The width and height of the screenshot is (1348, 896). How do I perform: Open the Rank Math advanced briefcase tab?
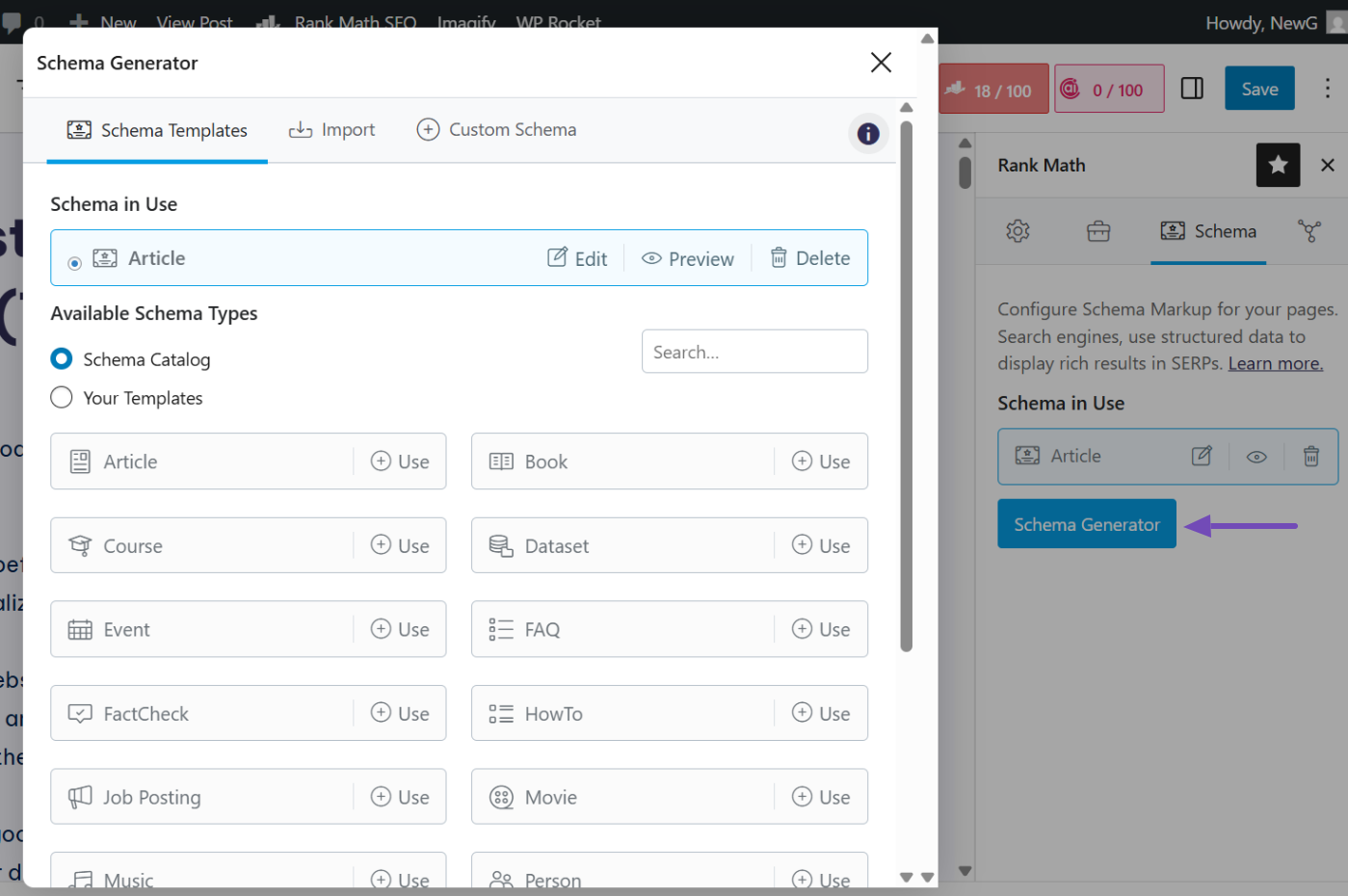pyautogui.click(x=1098, y=231)
